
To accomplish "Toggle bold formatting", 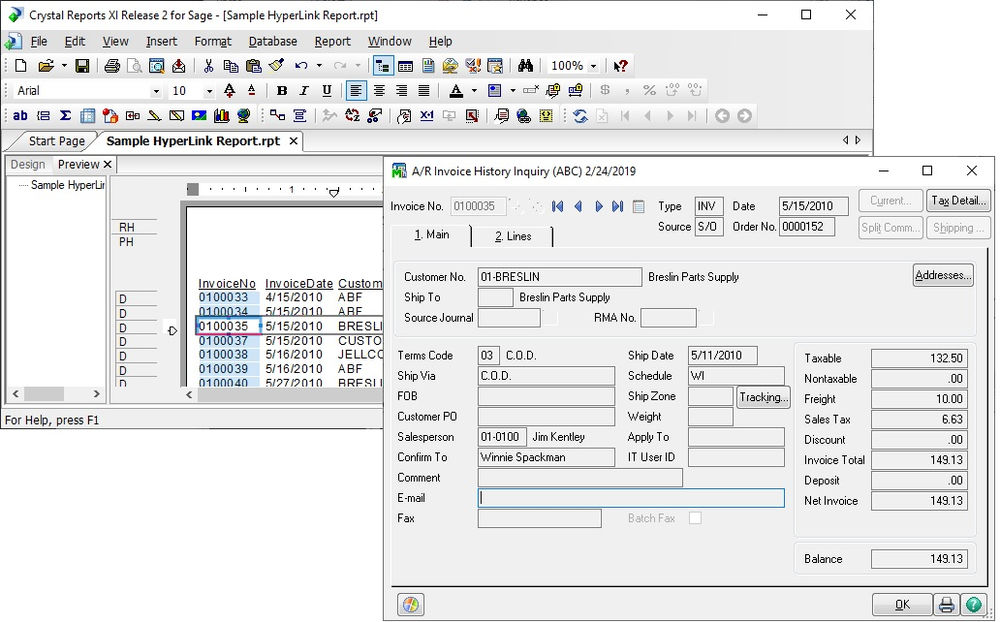I will pyautogui.click(x=281, y=90).
